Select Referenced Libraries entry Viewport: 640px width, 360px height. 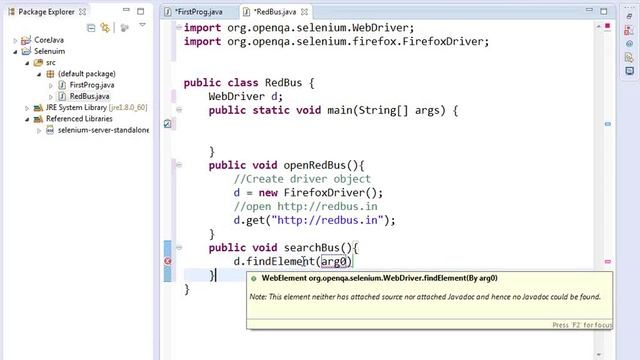pos(79,119)
